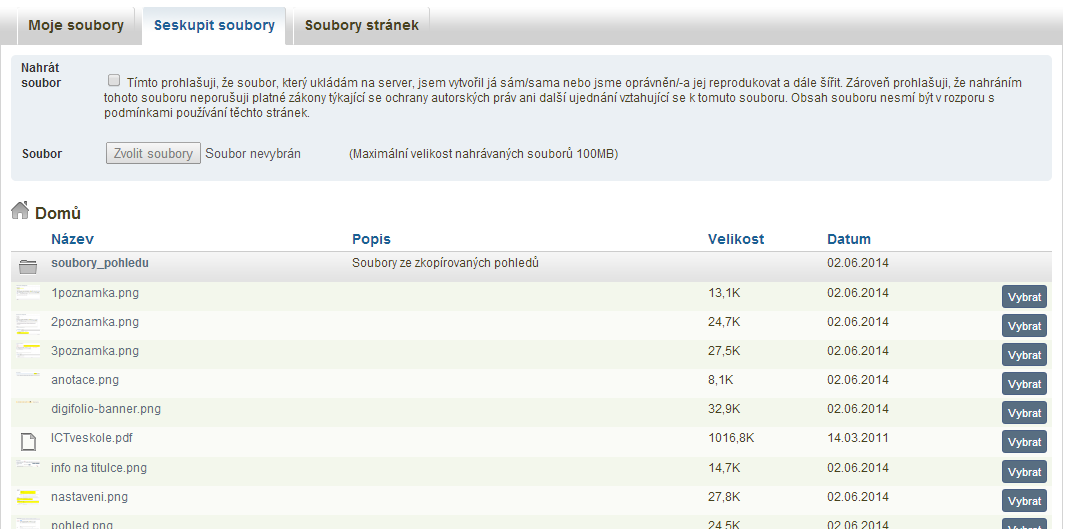Open the soubory_pohledu folder link

coord(100,263)
